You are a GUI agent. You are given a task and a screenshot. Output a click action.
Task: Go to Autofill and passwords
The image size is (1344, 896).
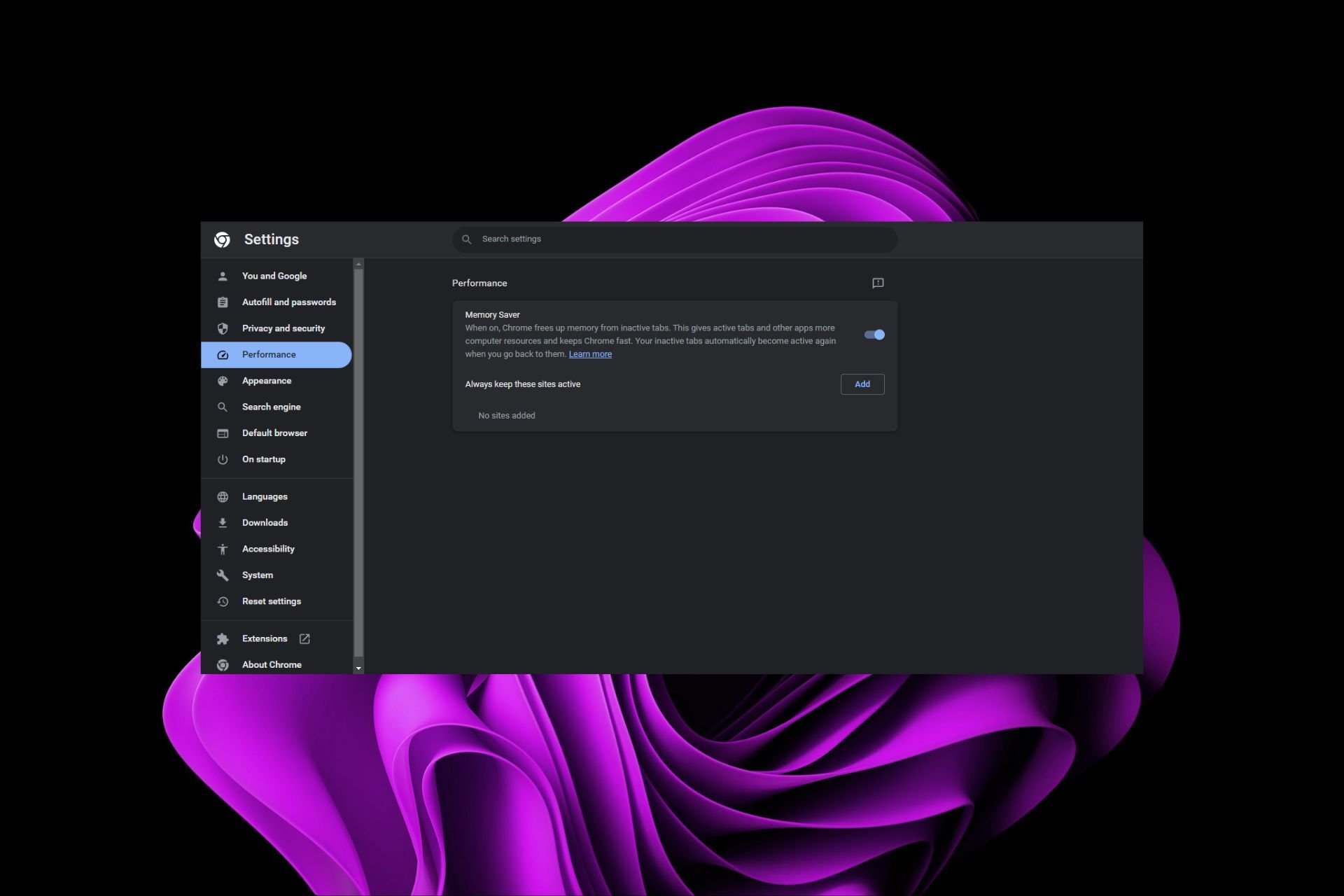point(276,302)
